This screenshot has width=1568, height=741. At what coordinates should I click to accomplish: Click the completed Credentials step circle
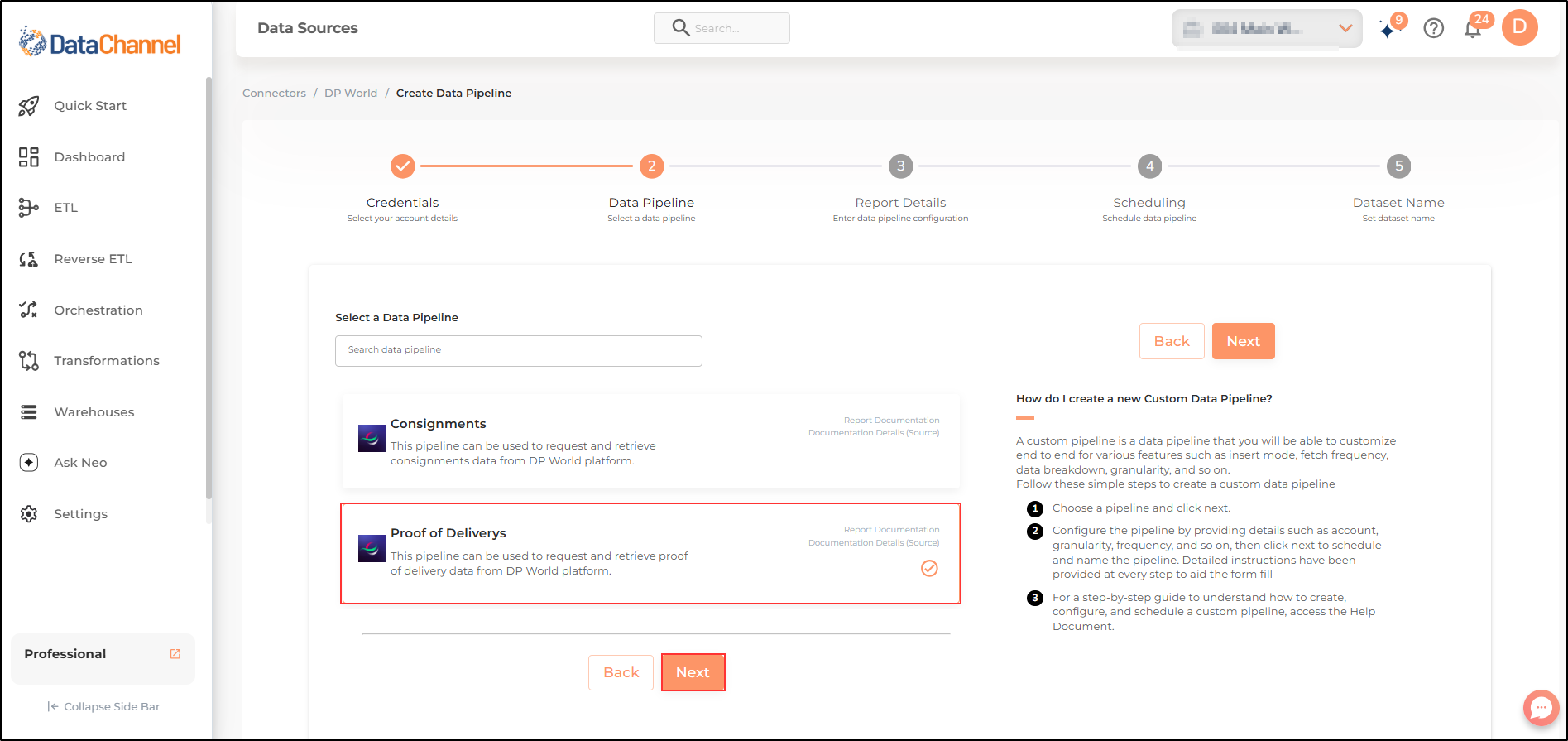coord(402,166)
